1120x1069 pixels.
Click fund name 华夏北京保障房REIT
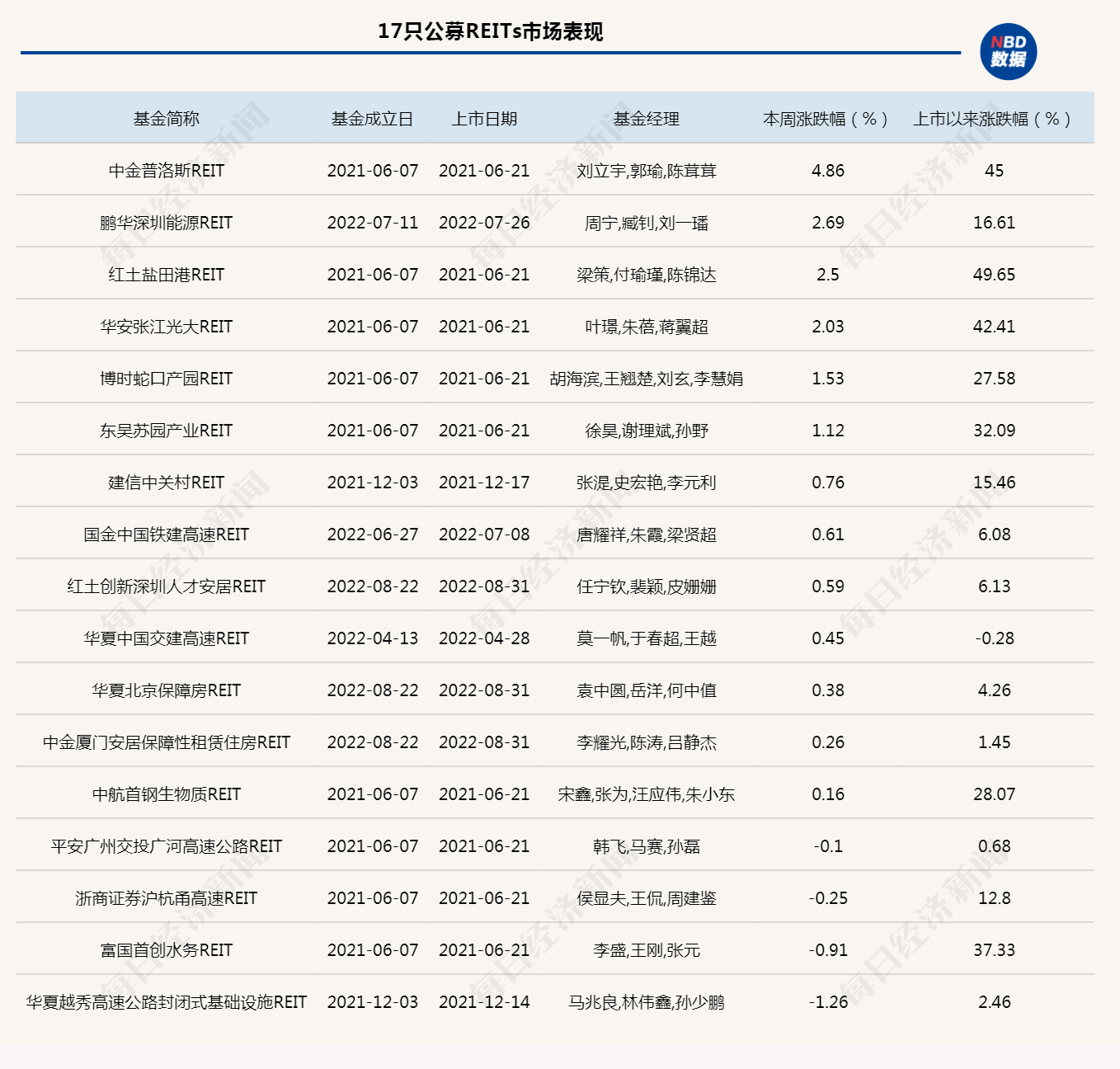click(167, 690)
